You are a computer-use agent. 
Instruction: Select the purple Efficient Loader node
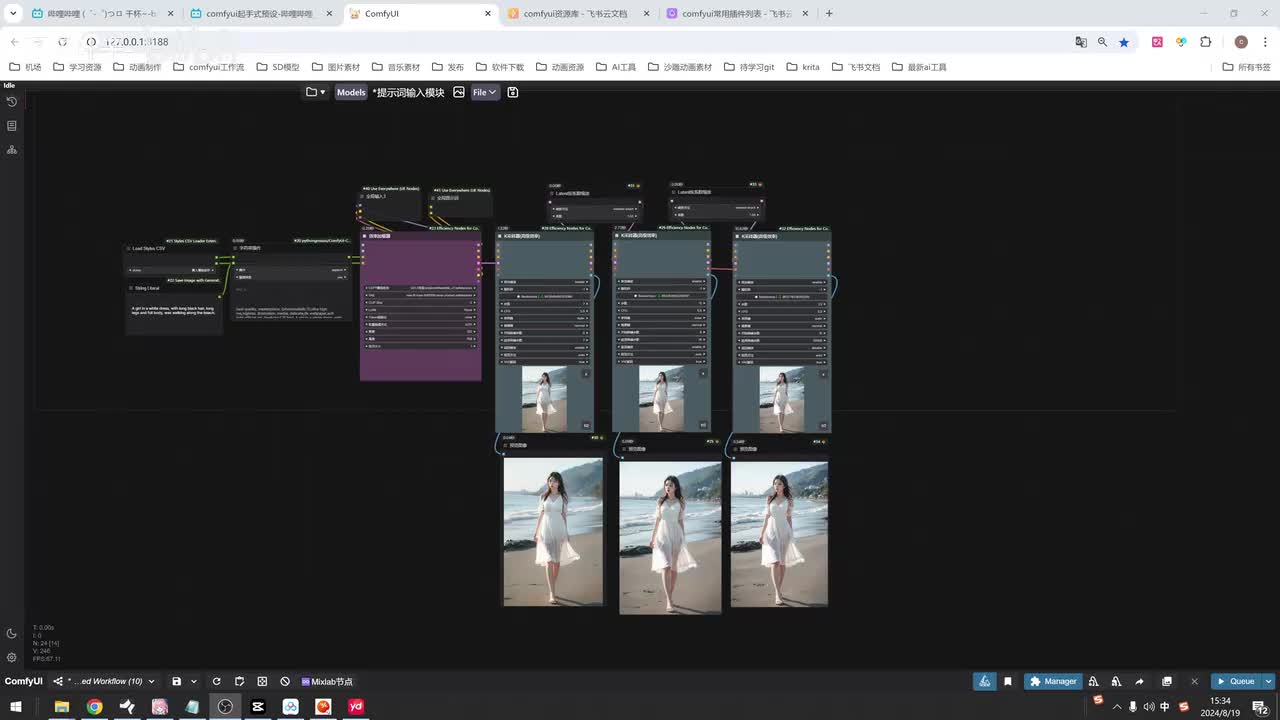[420, 304]
